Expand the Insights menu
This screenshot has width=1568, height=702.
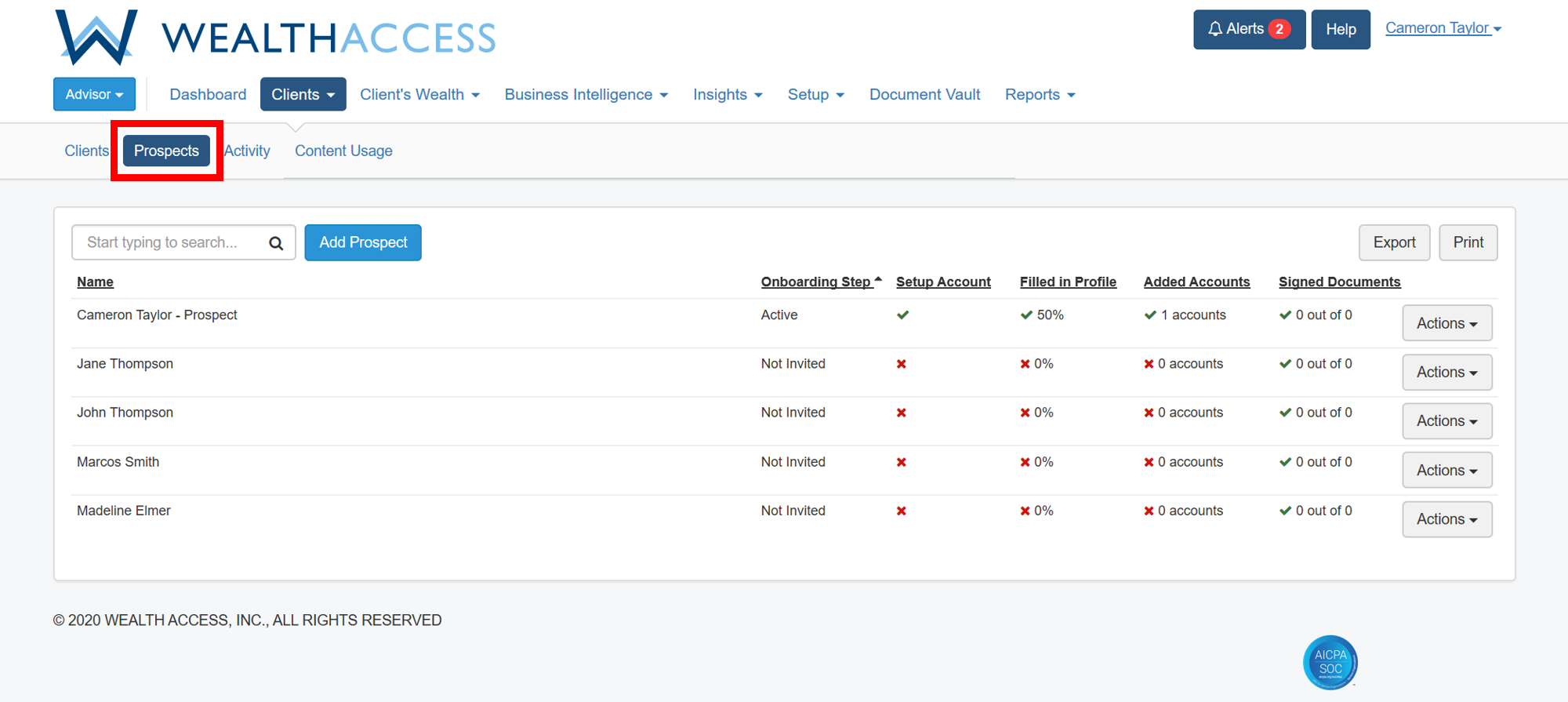728,94
